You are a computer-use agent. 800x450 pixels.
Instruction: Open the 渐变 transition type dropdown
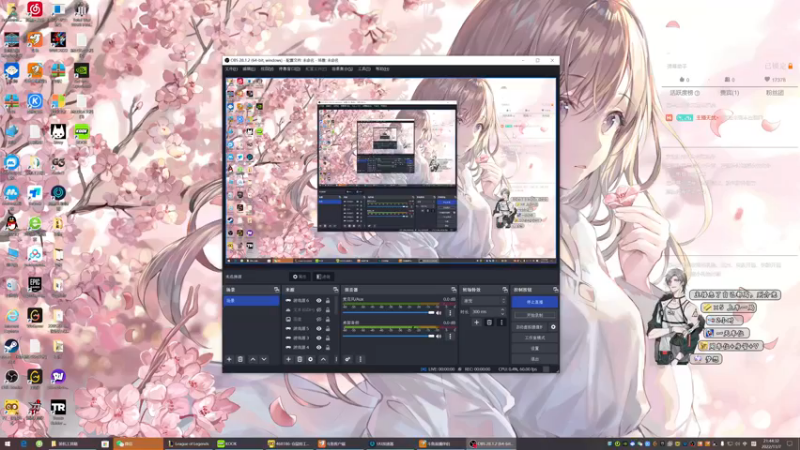click(483, 301)
